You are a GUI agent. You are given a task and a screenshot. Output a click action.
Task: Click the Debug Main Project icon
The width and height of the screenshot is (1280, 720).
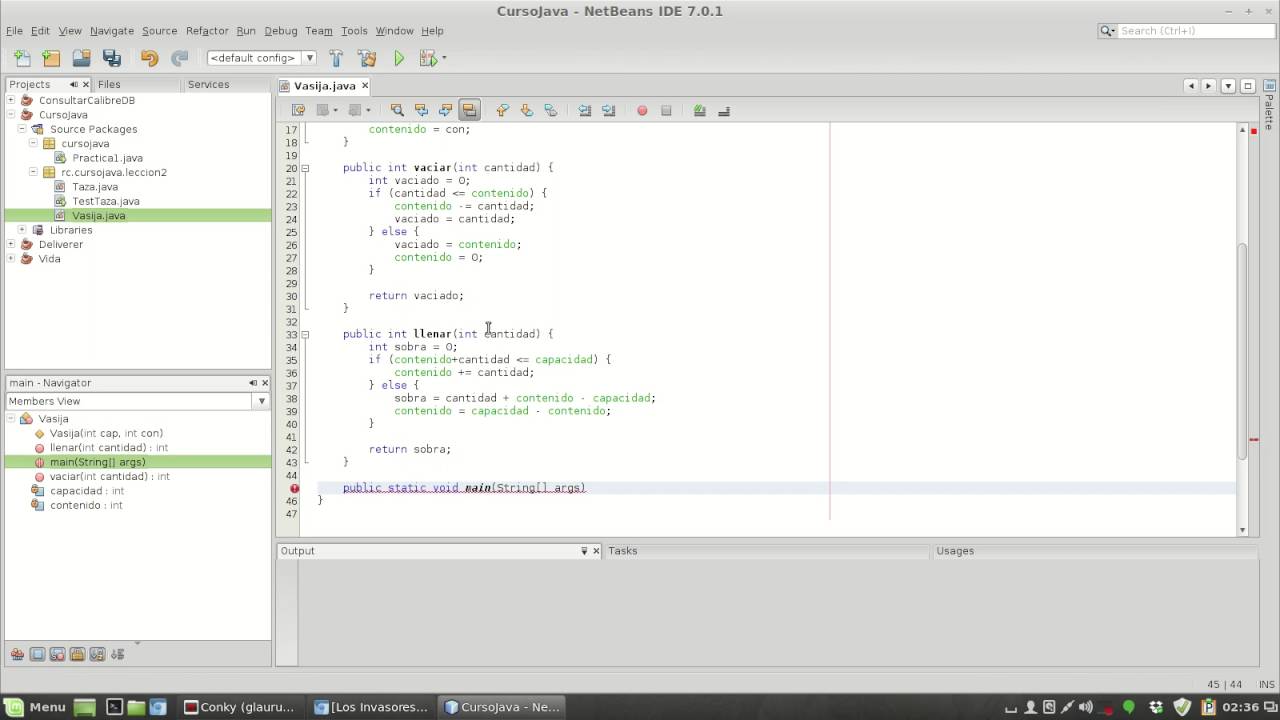[x=428, y=58]
